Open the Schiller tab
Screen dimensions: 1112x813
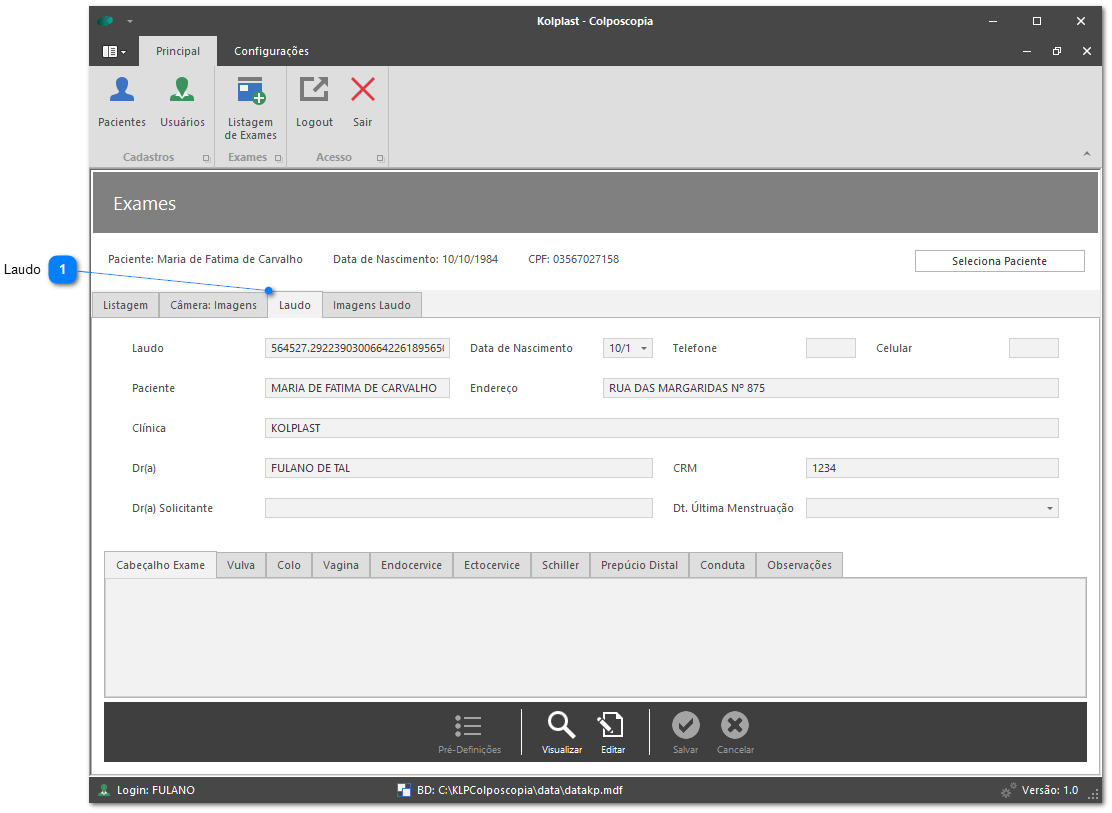click(560, 565)
